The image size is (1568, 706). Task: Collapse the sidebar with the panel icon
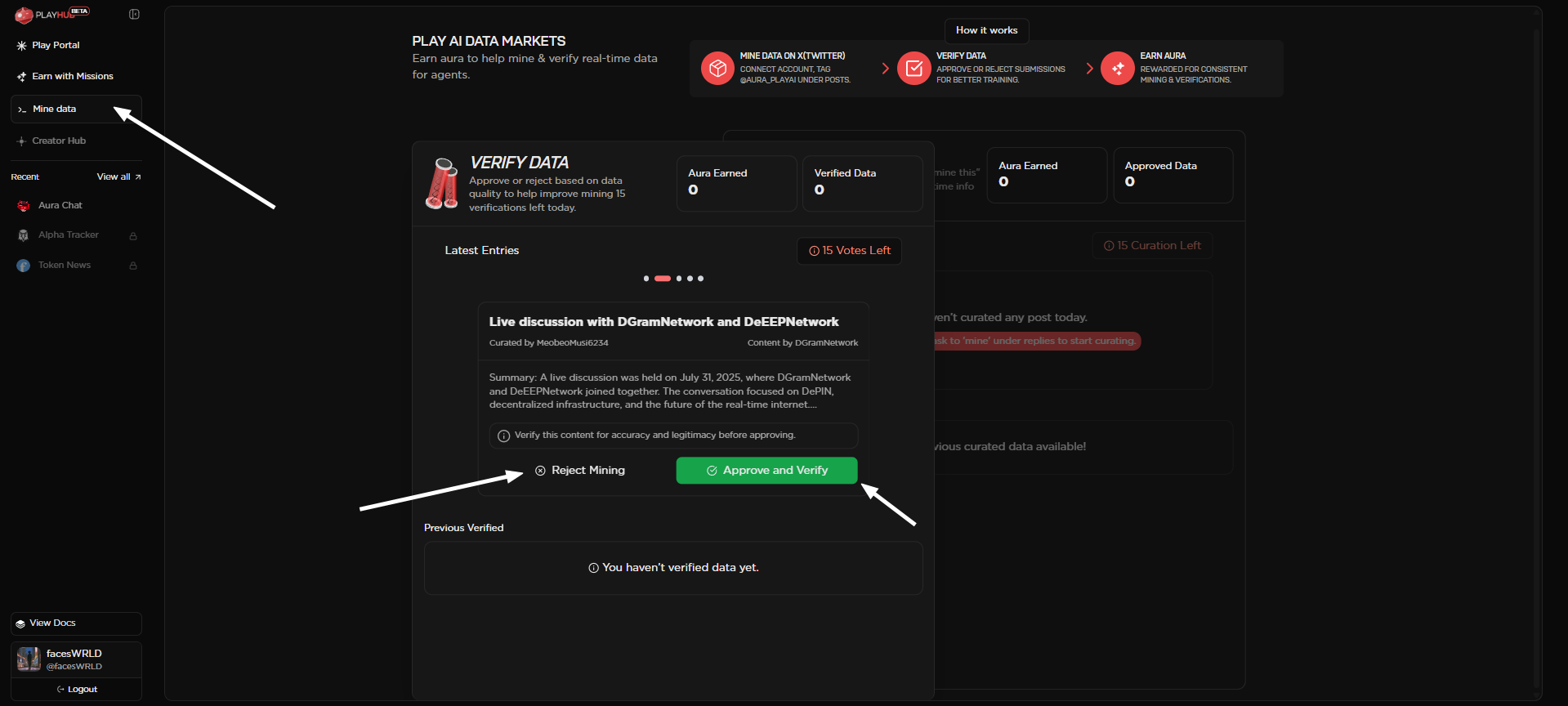pyautogui.click(x=134, y=14)
